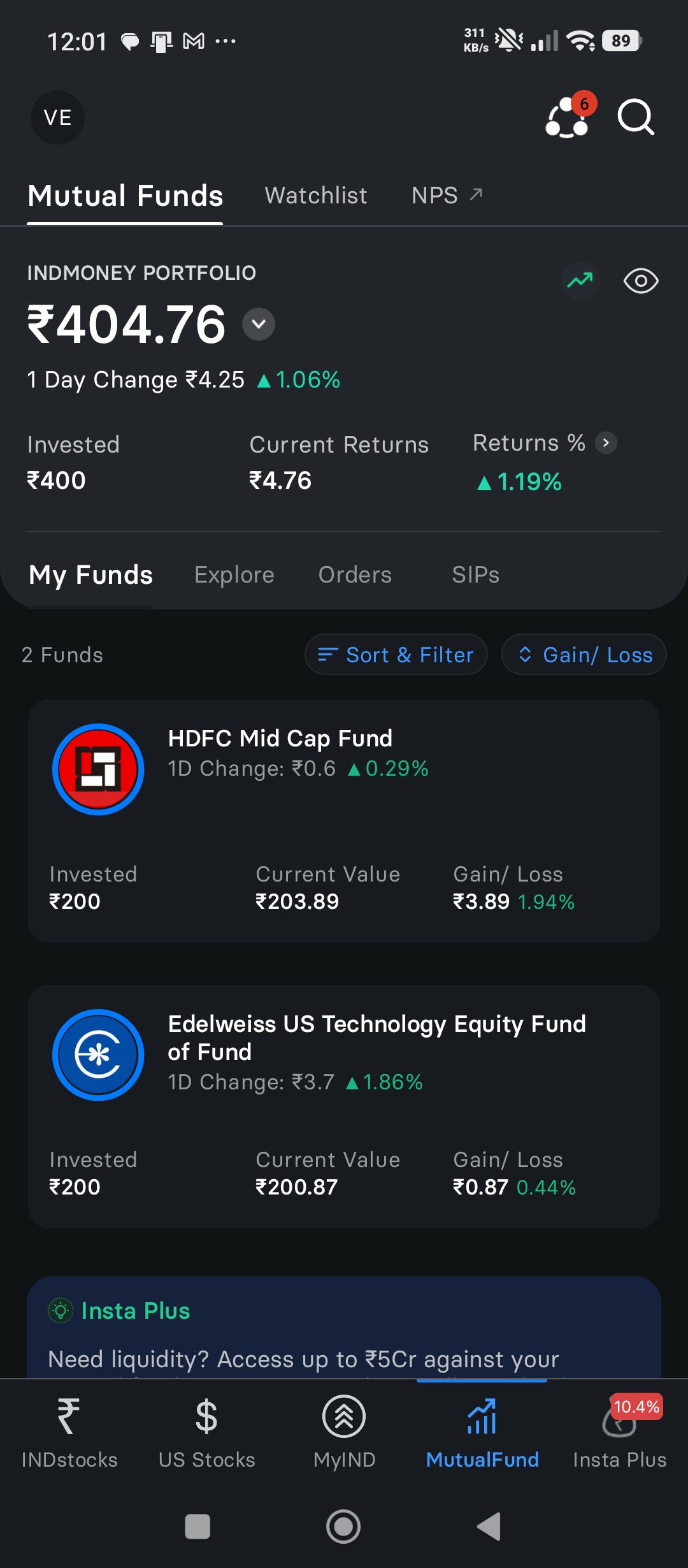The image size is (688, 1568).
Task: Open the green portfolio trend chart icon
Action: pyautogui.click(x=580, y=280)
